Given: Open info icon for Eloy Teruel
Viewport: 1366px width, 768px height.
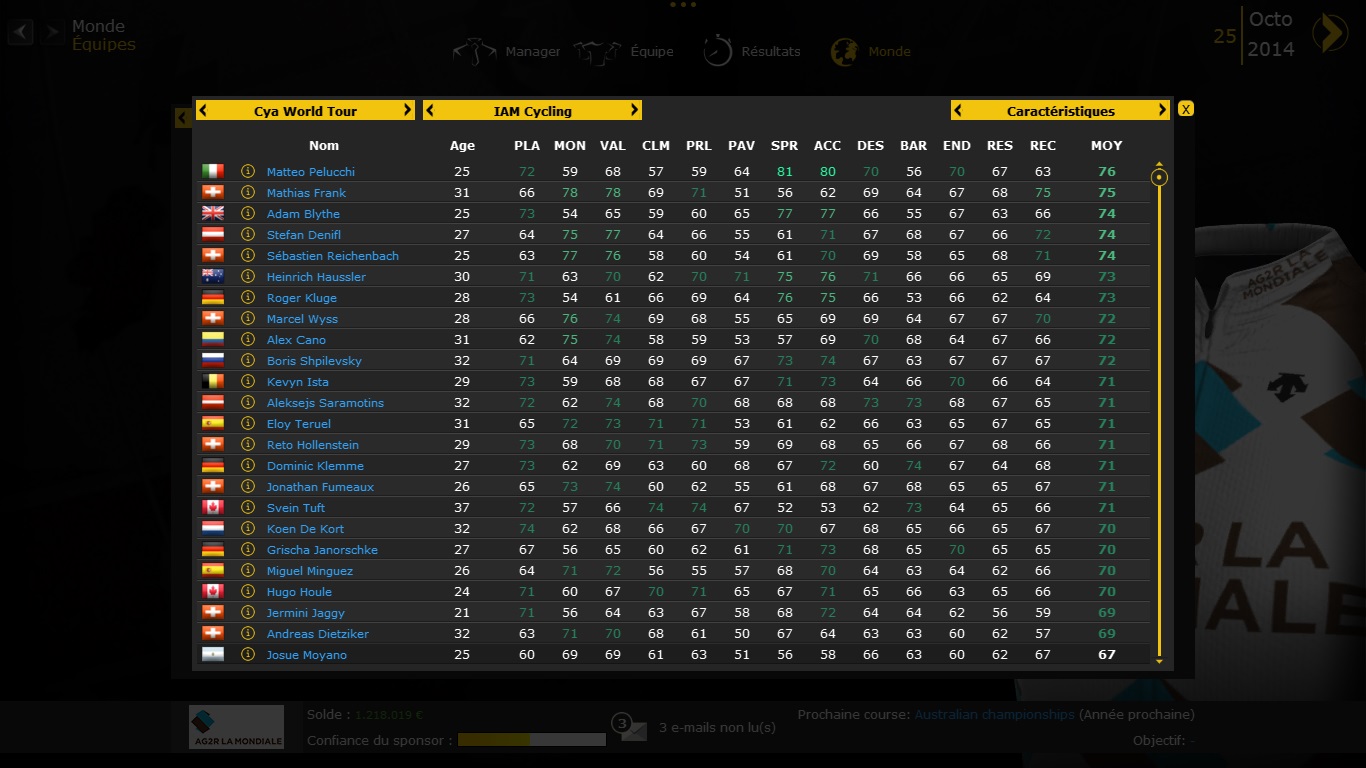Looking at the screenshot, I should [x=248, y=423].
